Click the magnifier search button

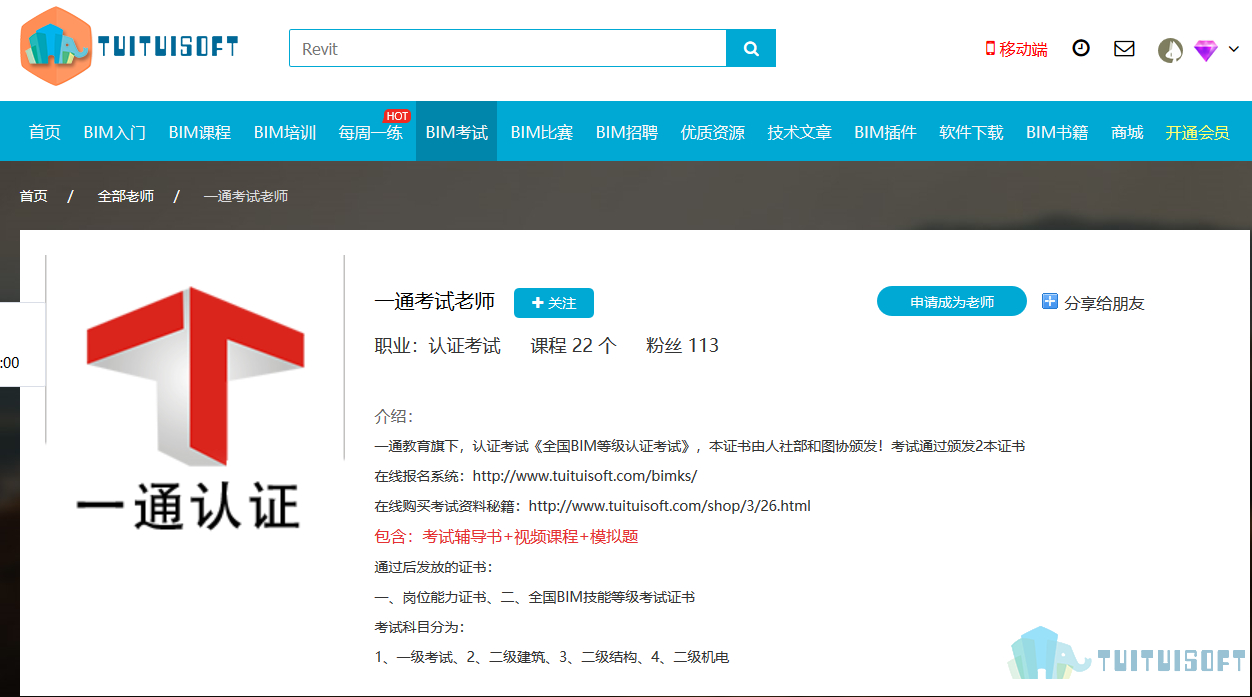(x=751, y=48)
